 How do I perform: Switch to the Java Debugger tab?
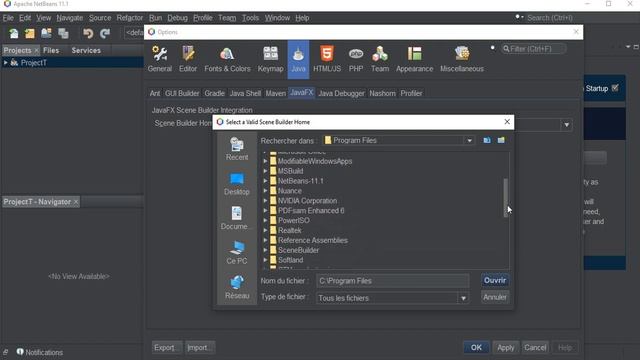pos(341,93)
